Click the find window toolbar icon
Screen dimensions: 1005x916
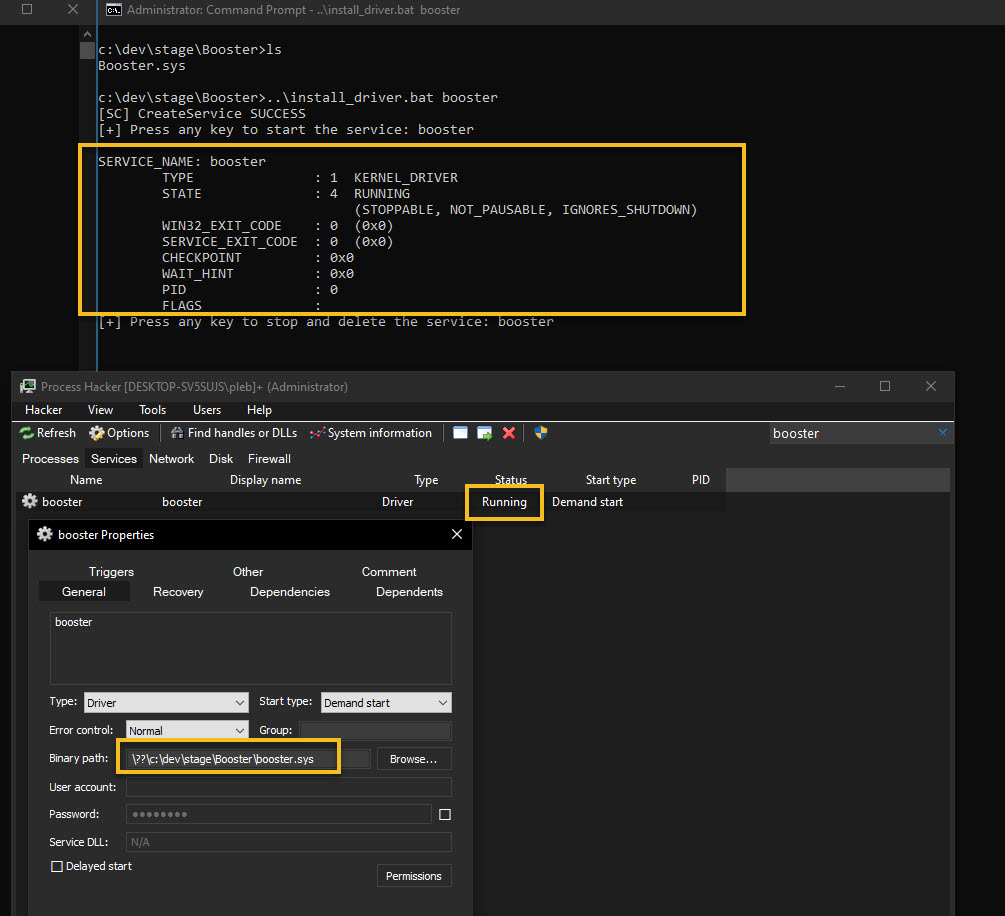click(x=460, y=433)
